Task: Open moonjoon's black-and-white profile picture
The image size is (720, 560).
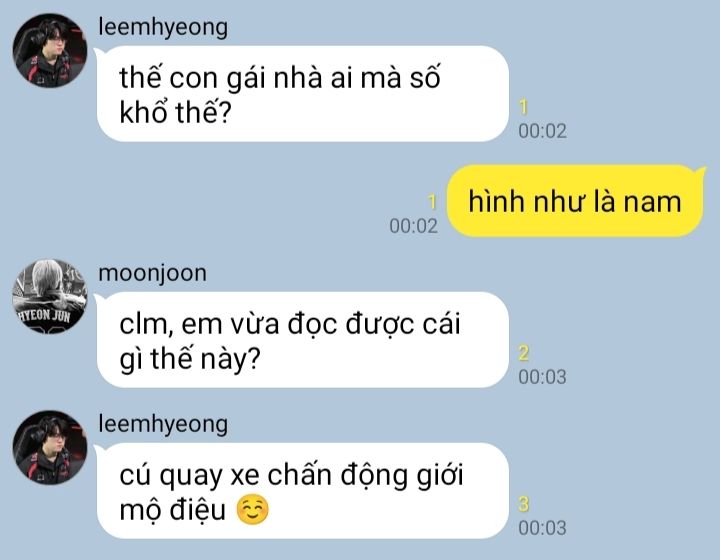Action: (x=50, y=297)
